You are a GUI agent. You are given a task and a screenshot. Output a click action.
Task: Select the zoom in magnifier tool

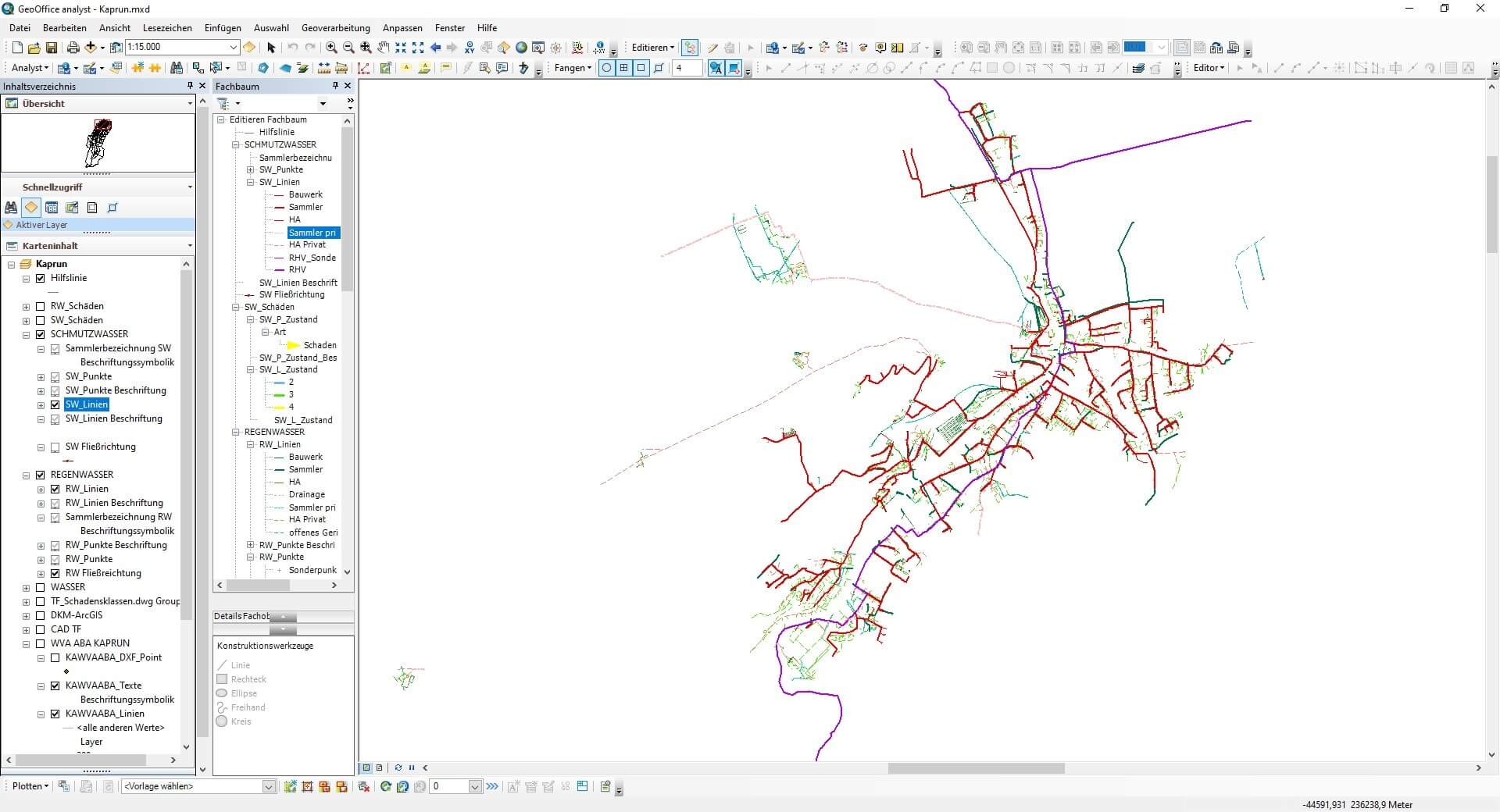pyautogui.click(x=331, y=48)
